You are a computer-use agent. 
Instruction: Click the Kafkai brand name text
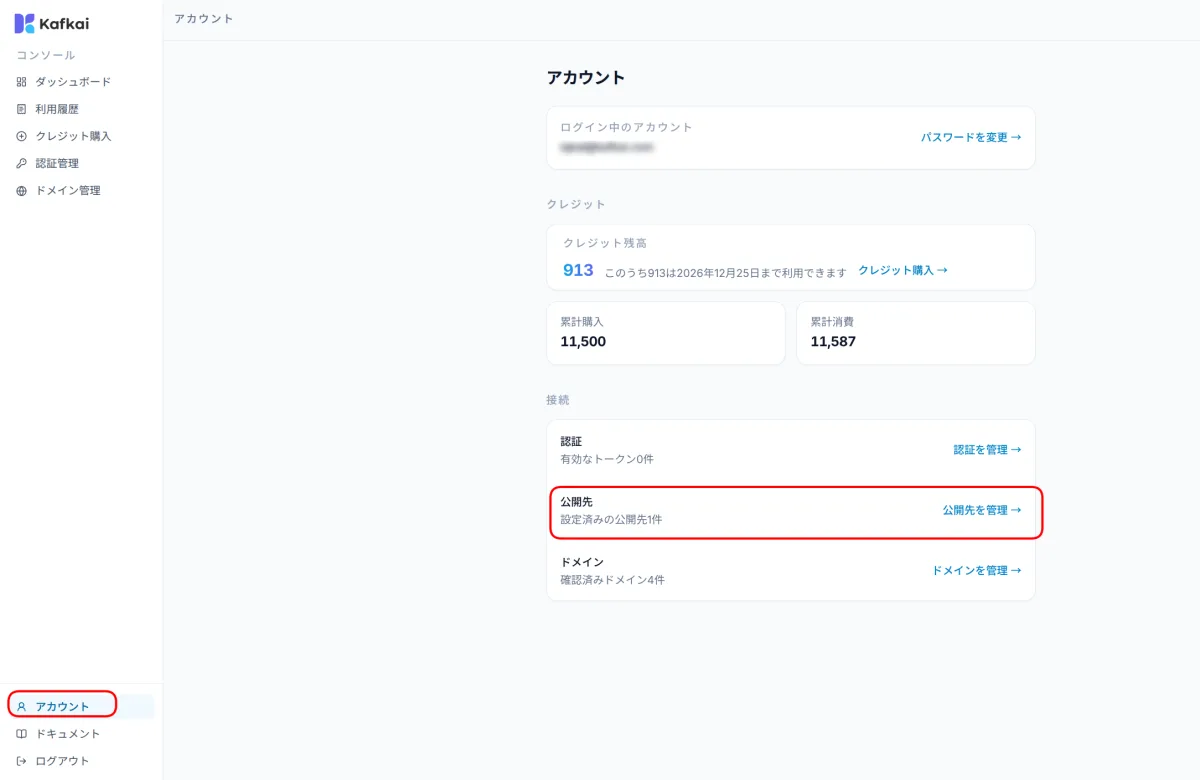pyautogui.click(x=64, y=24)
